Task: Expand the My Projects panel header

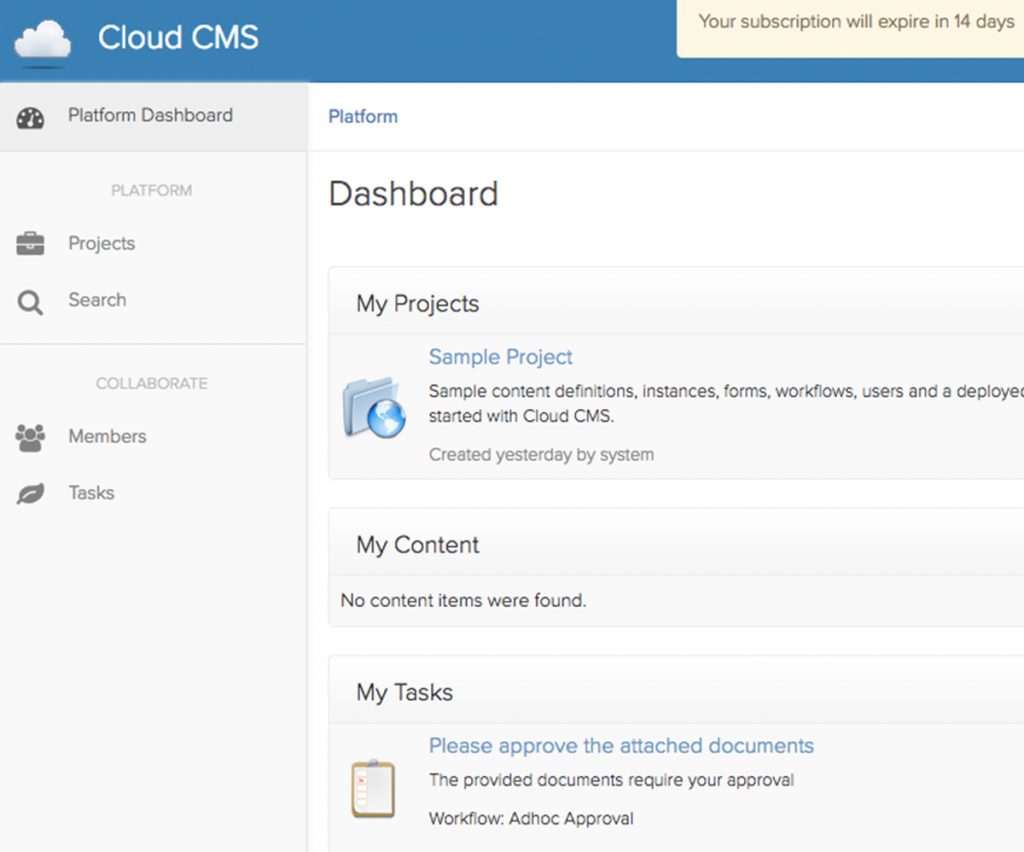Action: coord(417,303)
